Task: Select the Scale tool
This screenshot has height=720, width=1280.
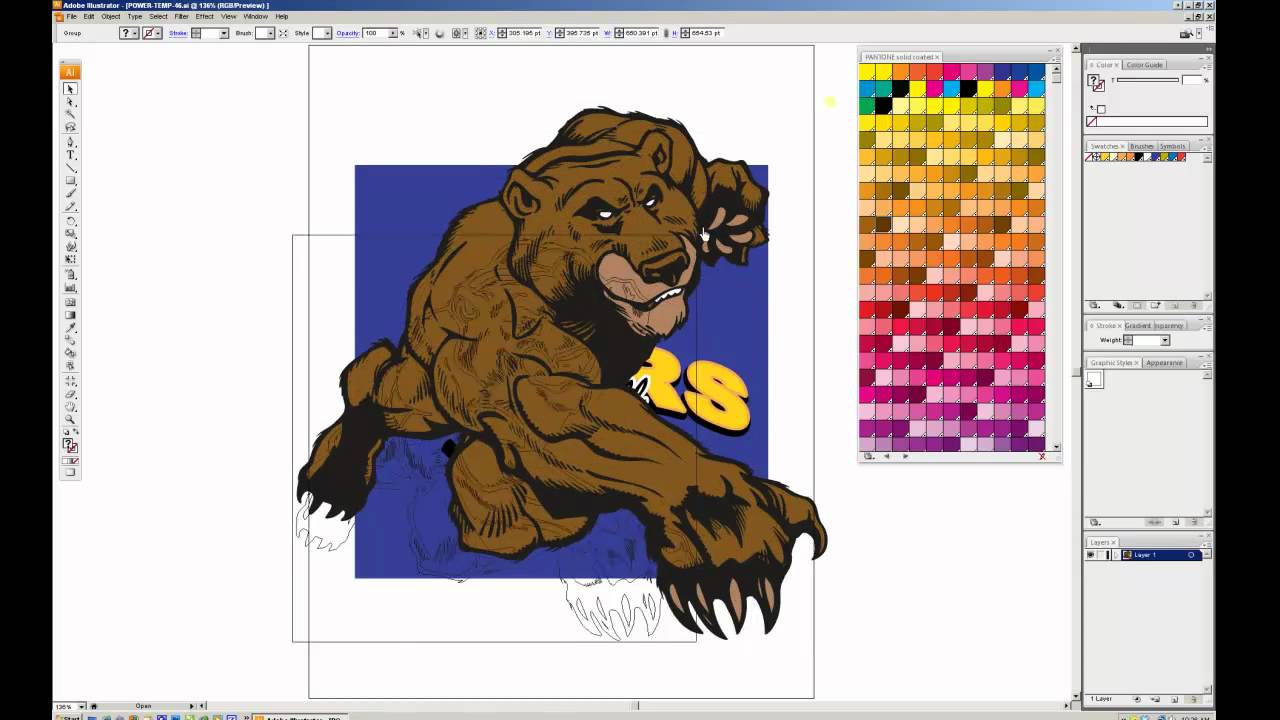Action: click(x=70, y=233)
